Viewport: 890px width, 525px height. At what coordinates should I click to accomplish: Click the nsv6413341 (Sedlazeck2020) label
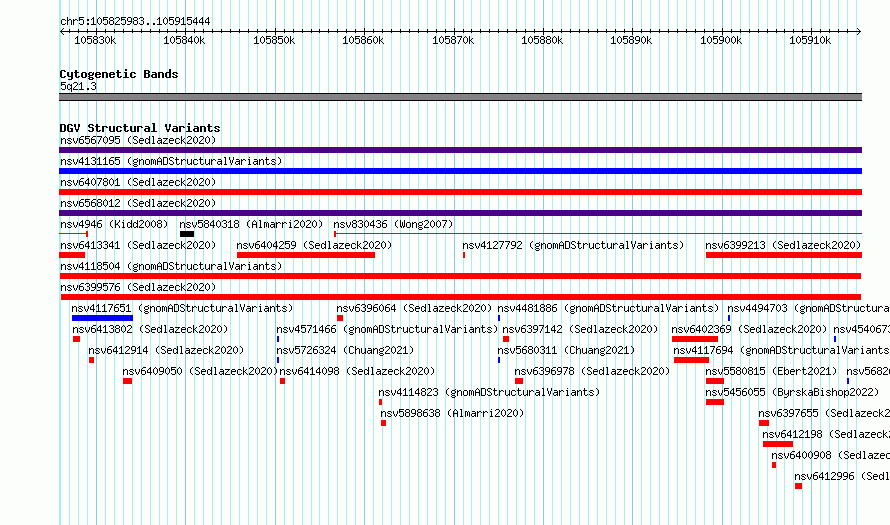[138, 245]
